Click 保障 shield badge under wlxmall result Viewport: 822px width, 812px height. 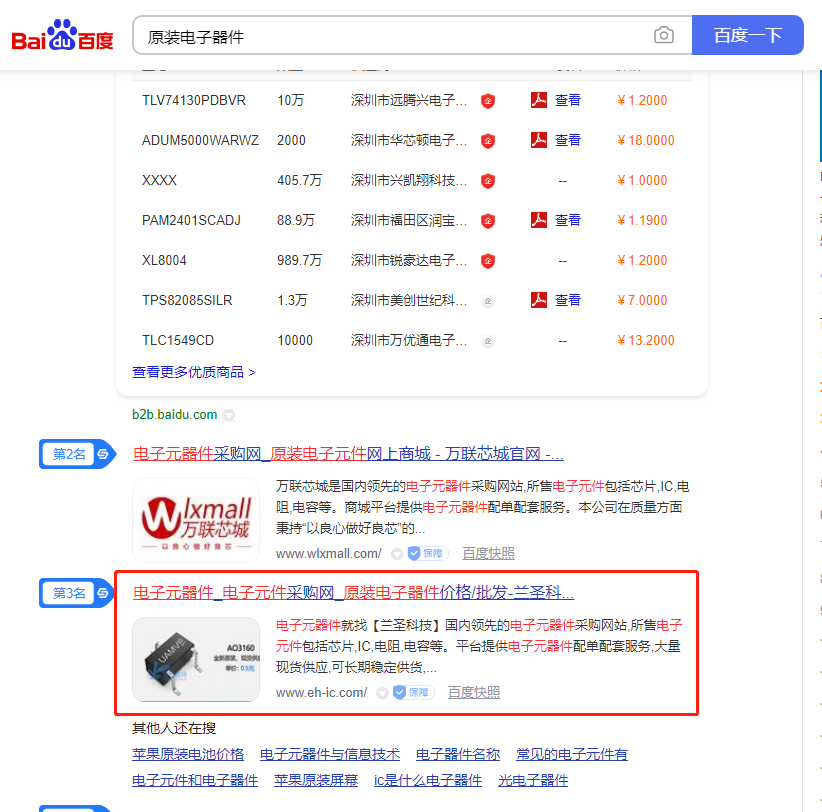pyautogui.click(x=427, y=554)
